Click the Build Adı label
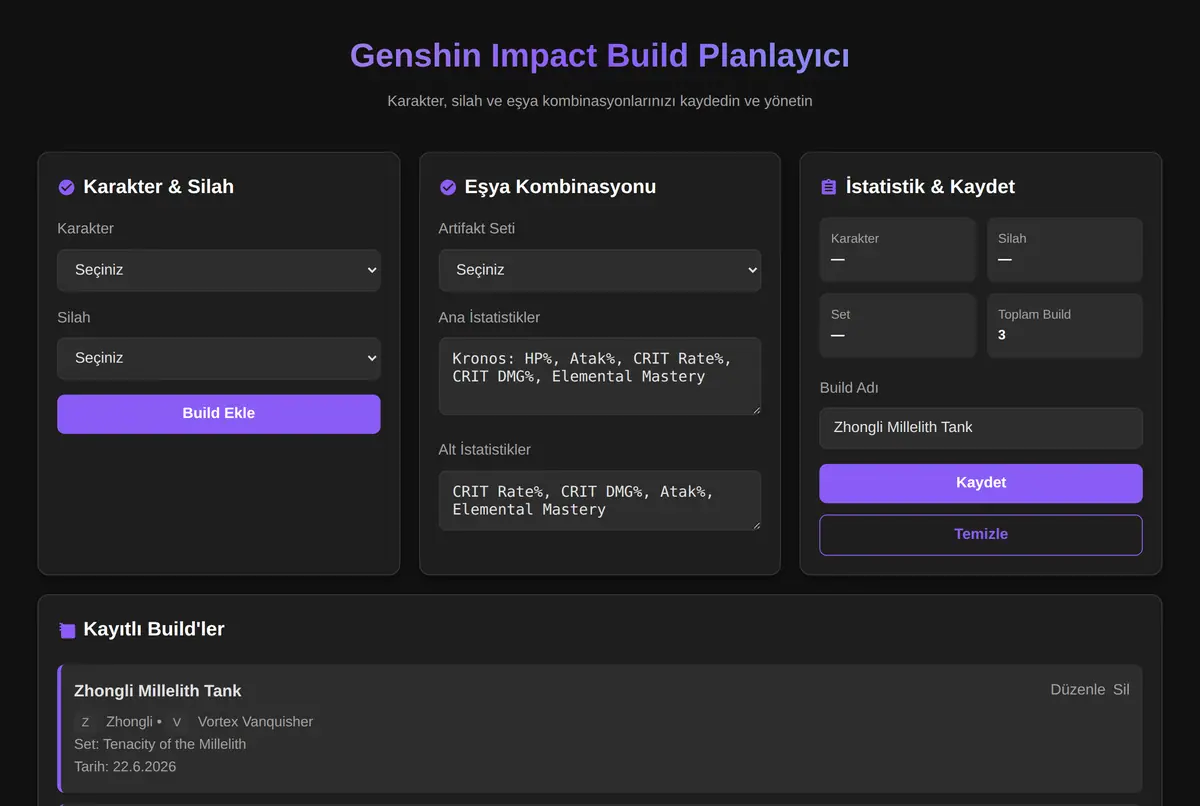This screenshot has height=806, width=1200. [849, 388]
